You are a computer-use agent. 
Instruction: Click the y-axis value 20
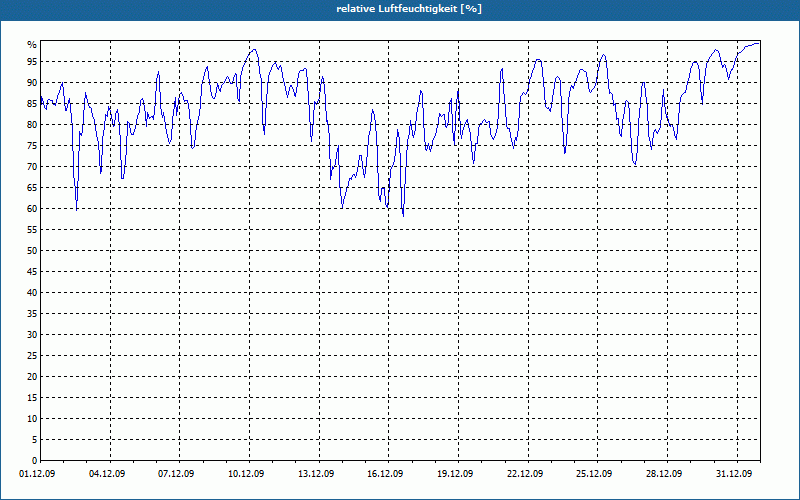32,377
